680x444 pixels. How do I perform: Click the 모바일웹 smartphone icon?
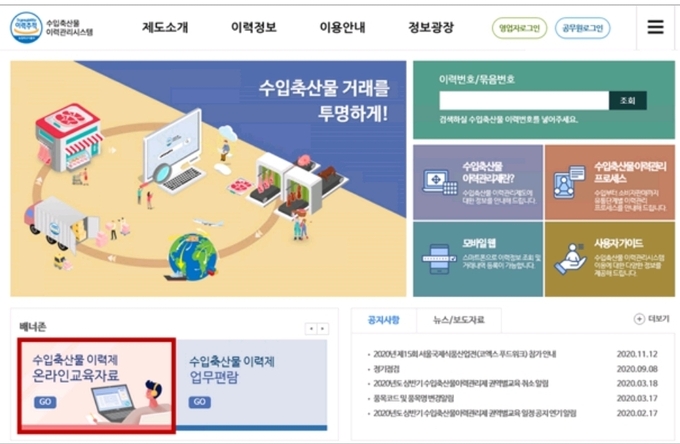tap(439, 259)
